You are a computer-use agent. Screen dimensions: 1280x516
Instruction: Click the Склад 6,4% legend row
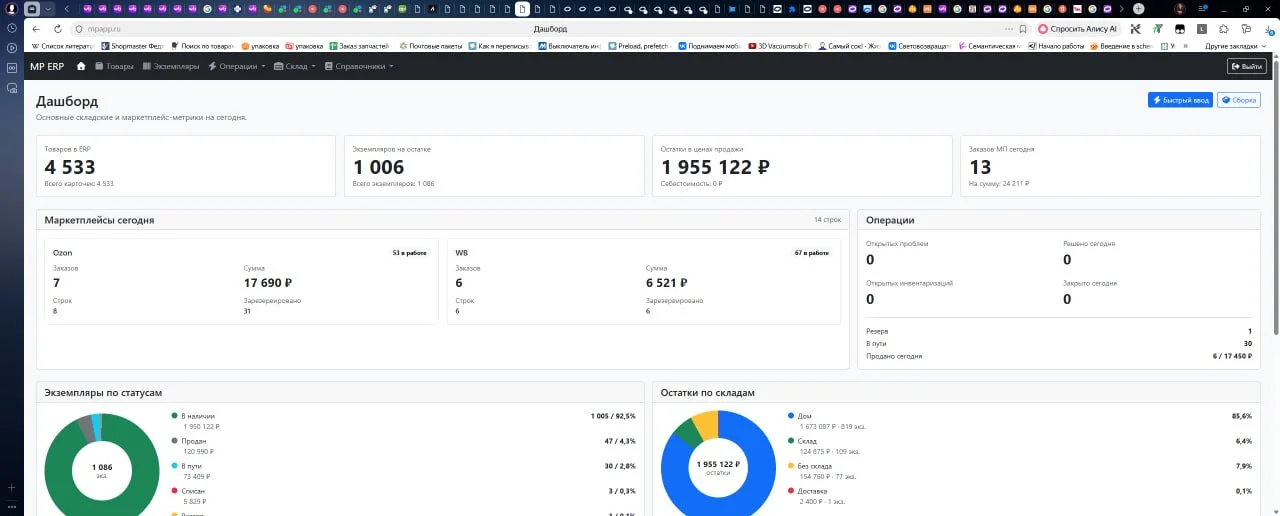(x=1019, y=445)
